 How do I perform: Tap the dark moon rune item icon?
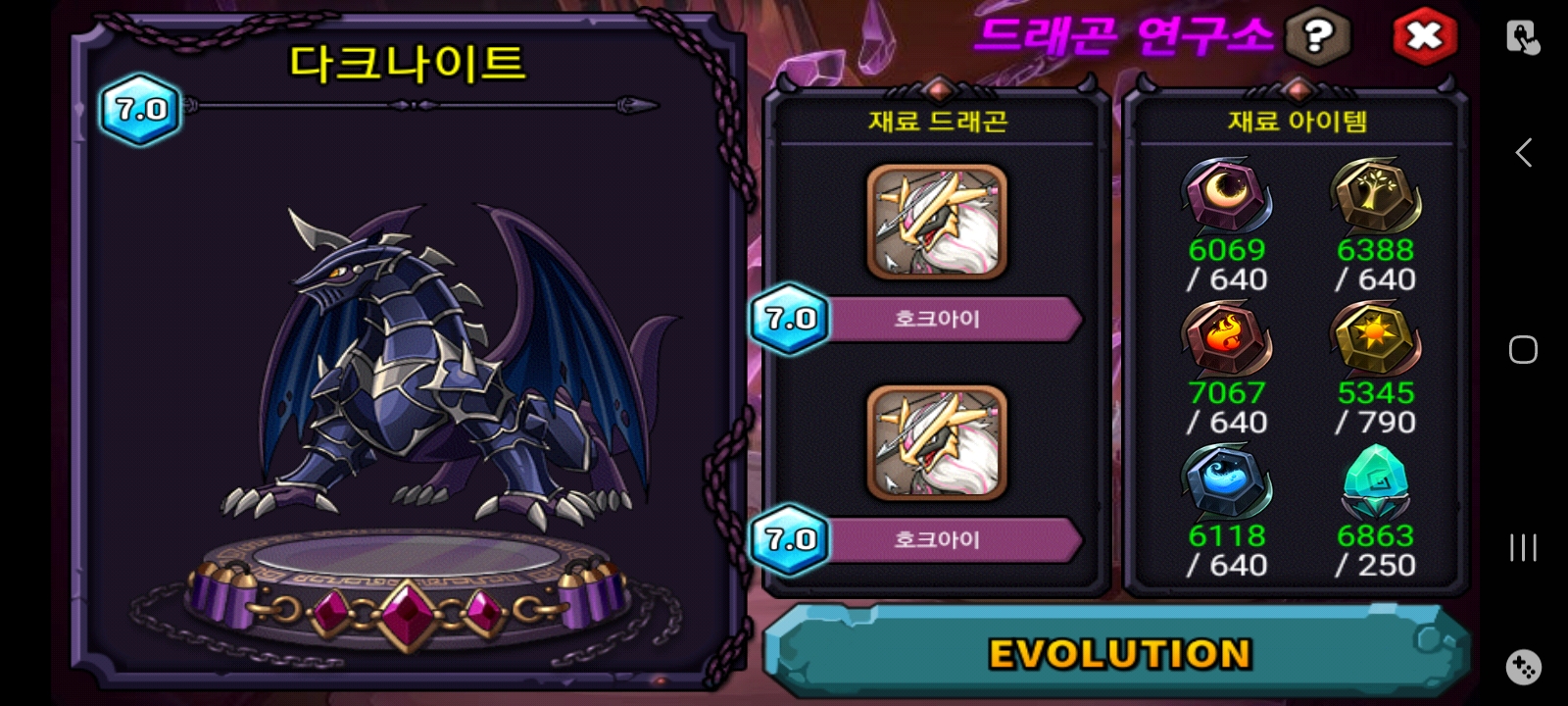point(1226,197)
